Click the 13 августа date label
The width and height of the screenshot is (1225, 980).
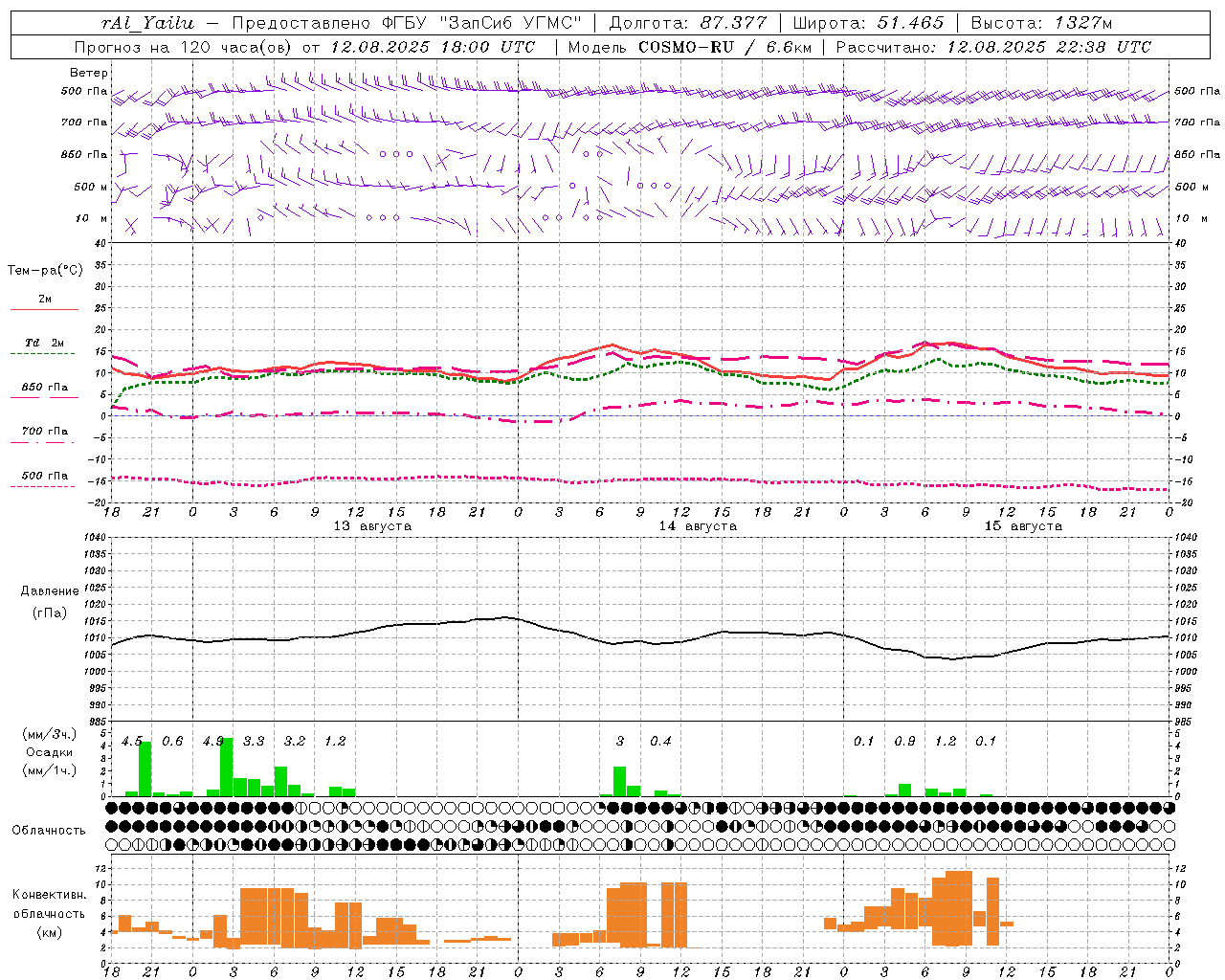(x=372, y=526)
